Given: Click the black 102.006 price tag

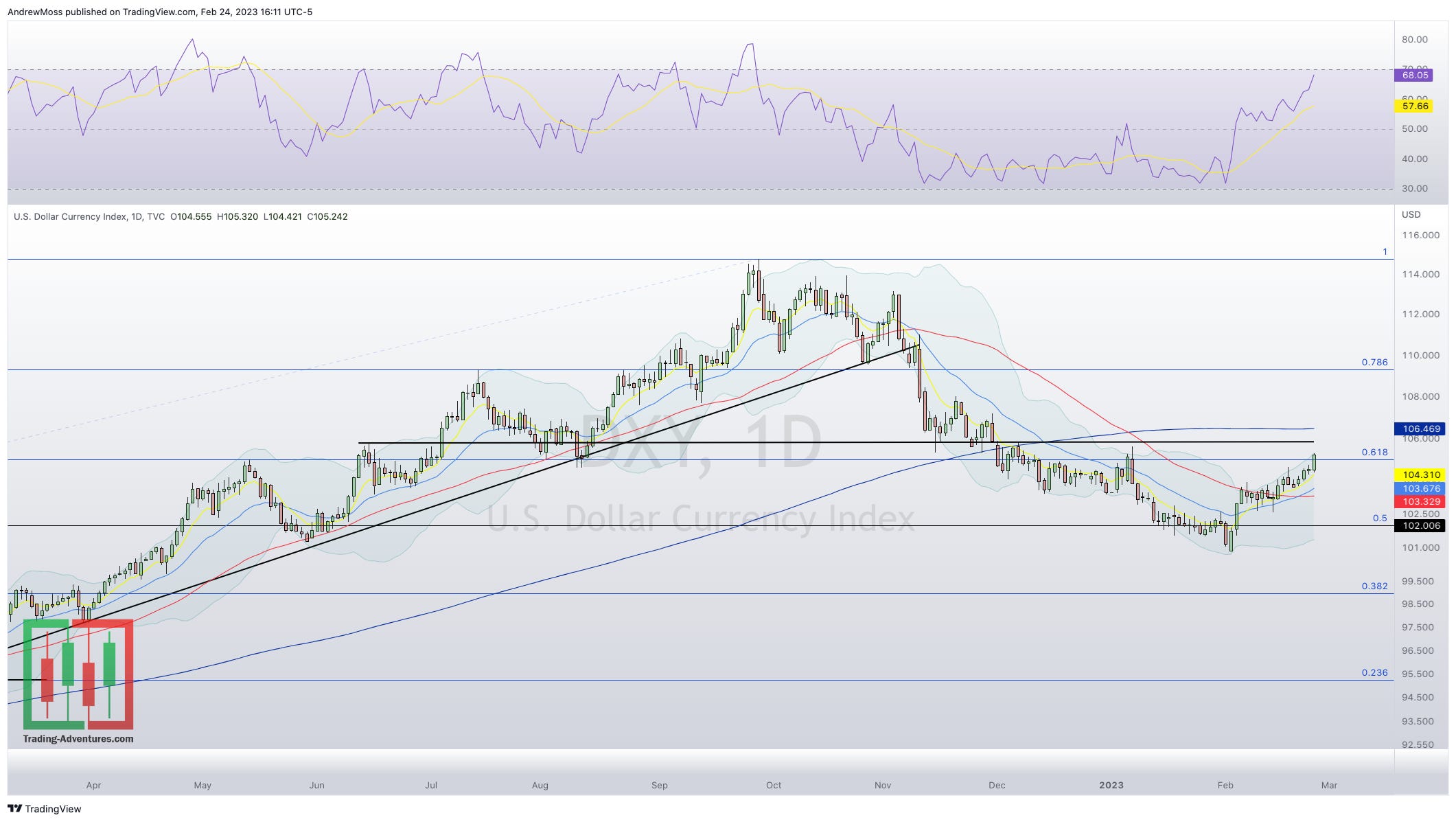Looking at the screenshot, I should (1421, 526).
